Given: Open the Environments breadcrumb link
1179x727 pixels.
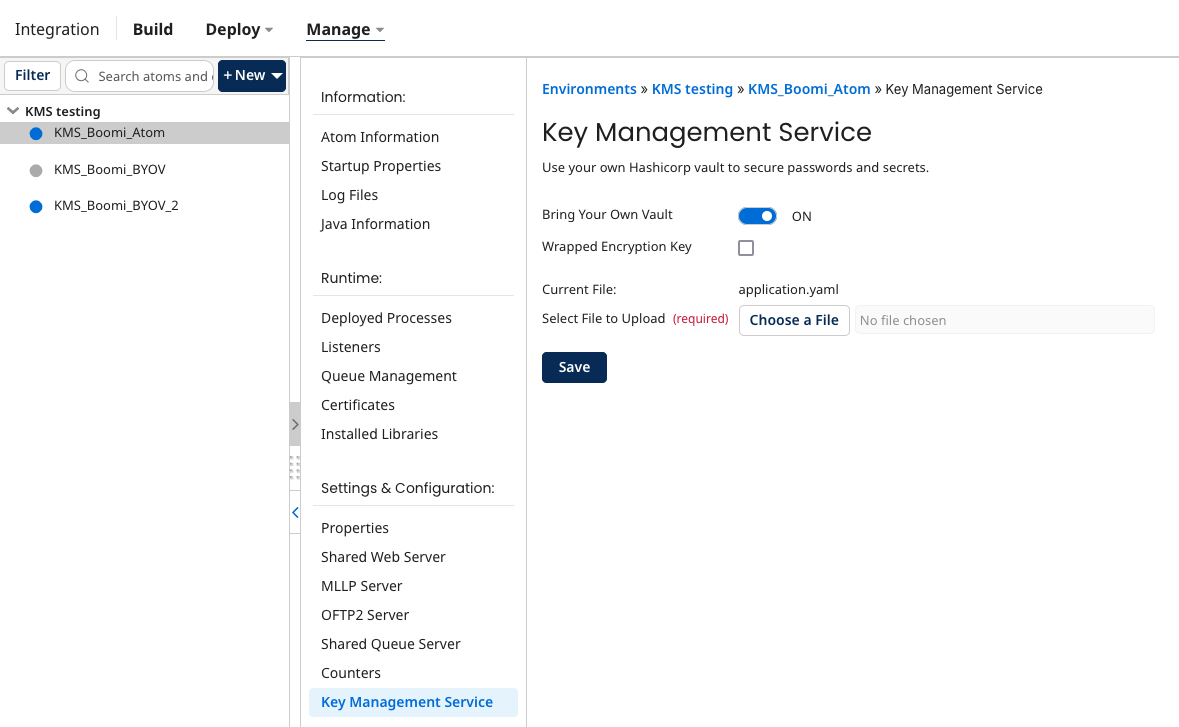Looking at the screenshot, I should pos(589,89).
